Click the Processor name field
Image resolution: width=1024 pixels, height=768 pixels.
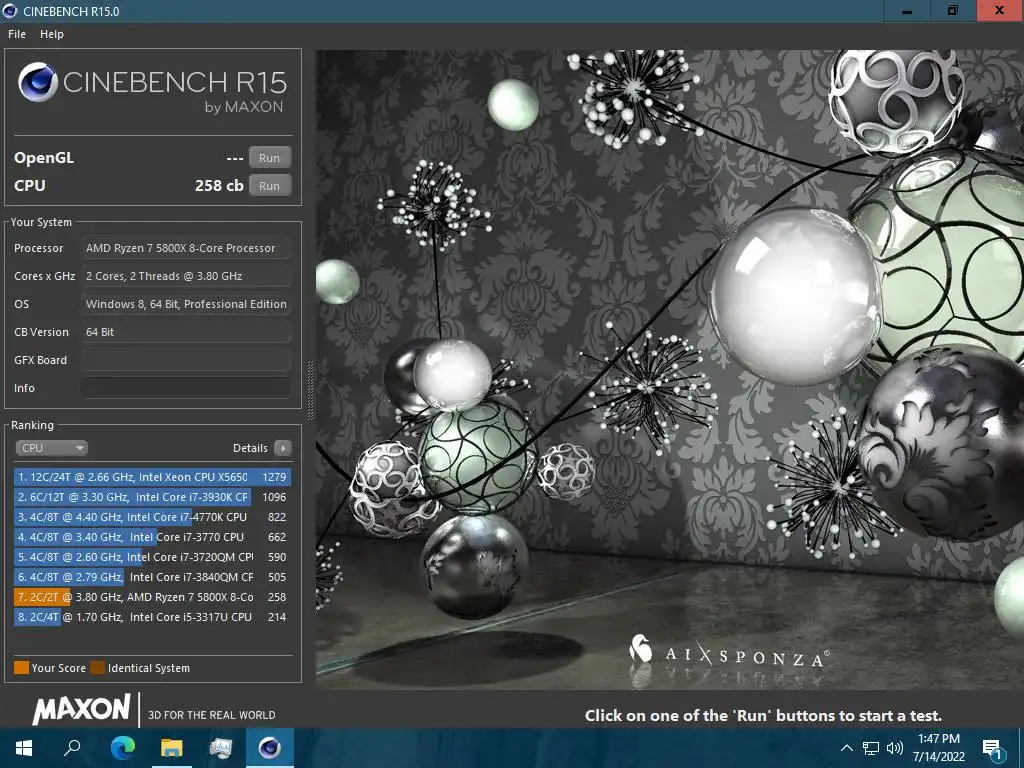(186, 248)
